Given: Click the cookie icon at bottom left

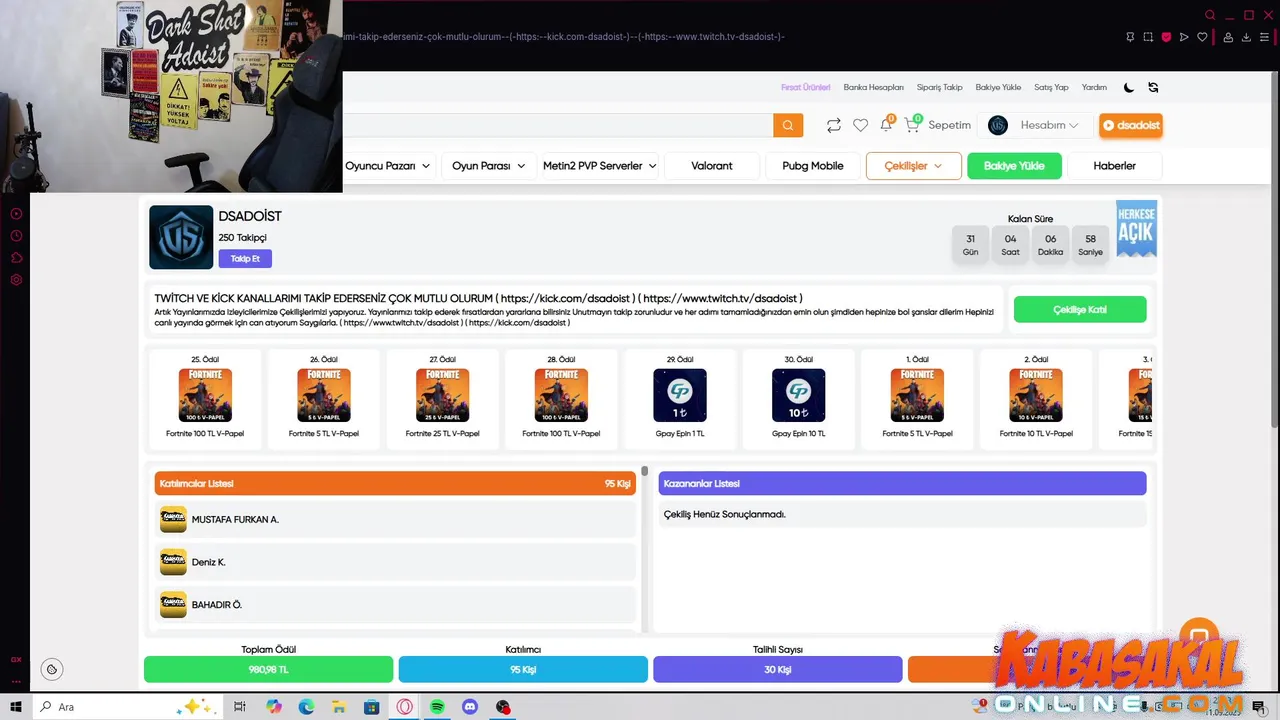Looking at the screenshot, I should click(x=52, y=669).
